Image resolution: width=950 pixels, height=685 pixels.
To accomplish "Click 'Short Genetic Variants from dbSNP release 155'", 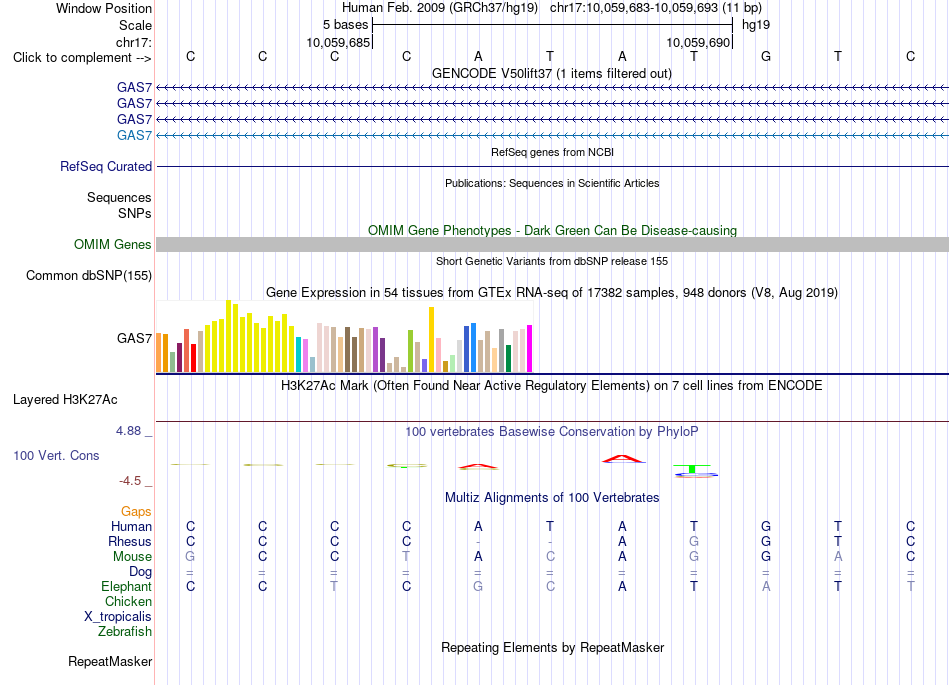I will pos(552,262).
